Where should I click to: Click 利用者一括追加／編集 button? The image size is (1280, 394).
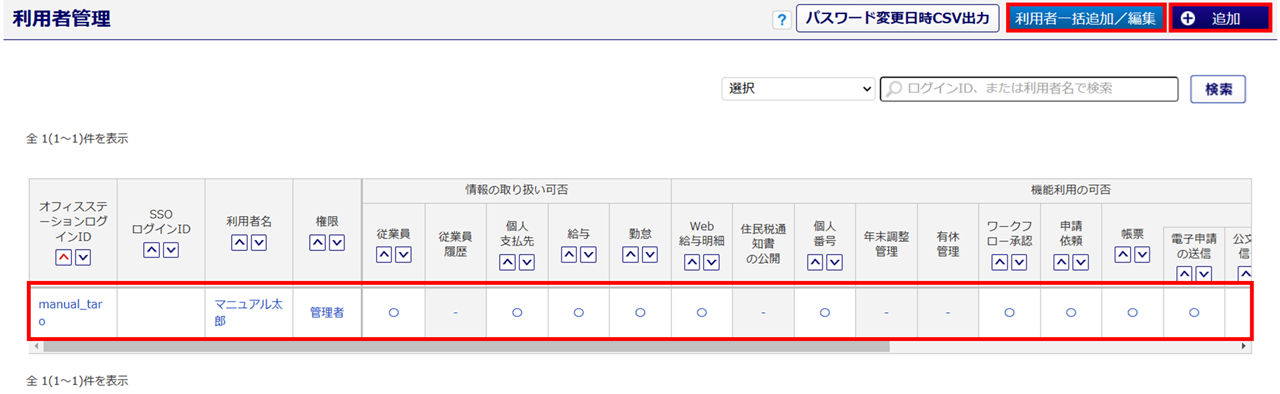1085,19
